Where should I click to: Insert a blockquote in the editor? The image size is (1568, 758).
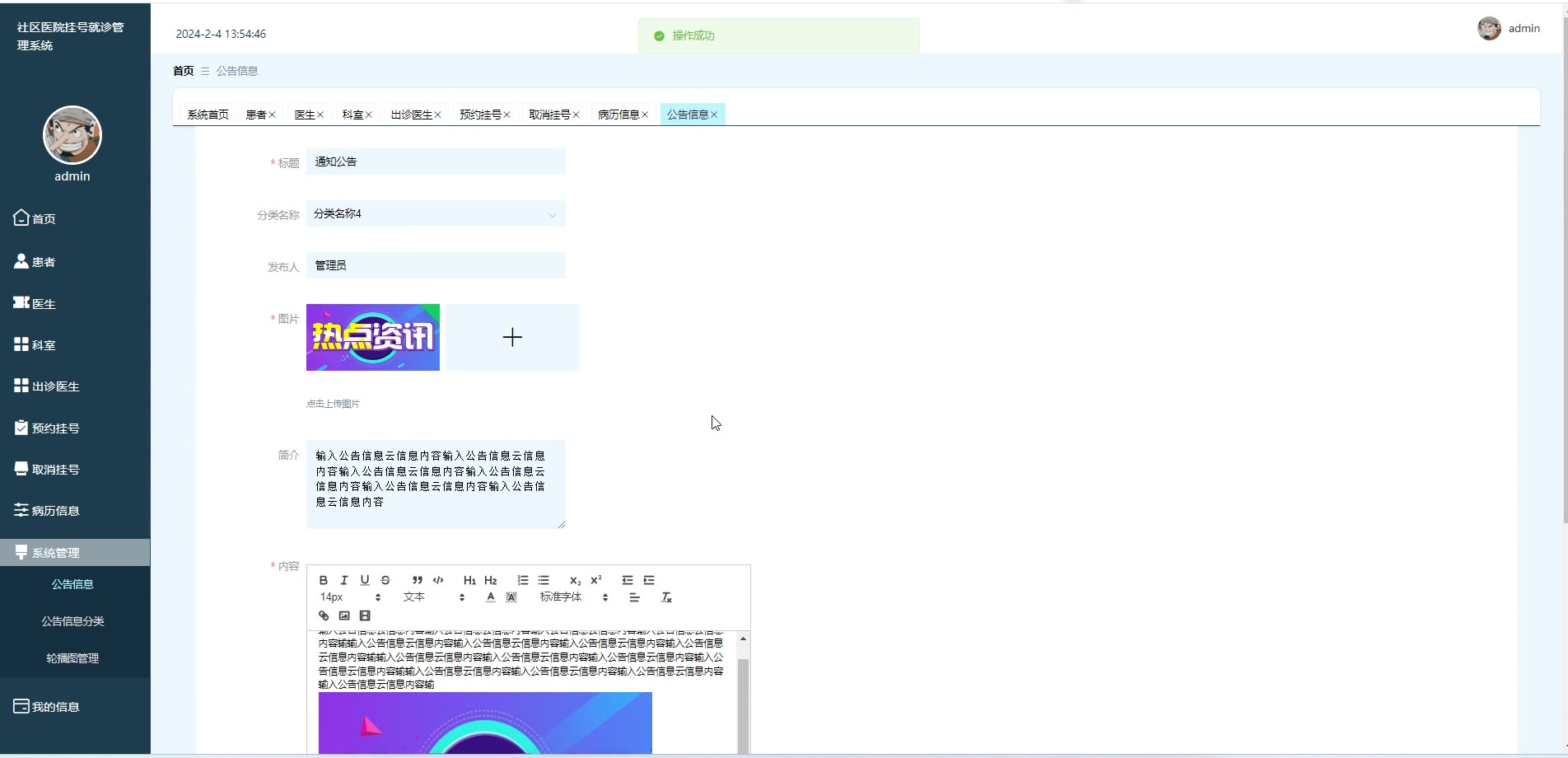point(418,580)
